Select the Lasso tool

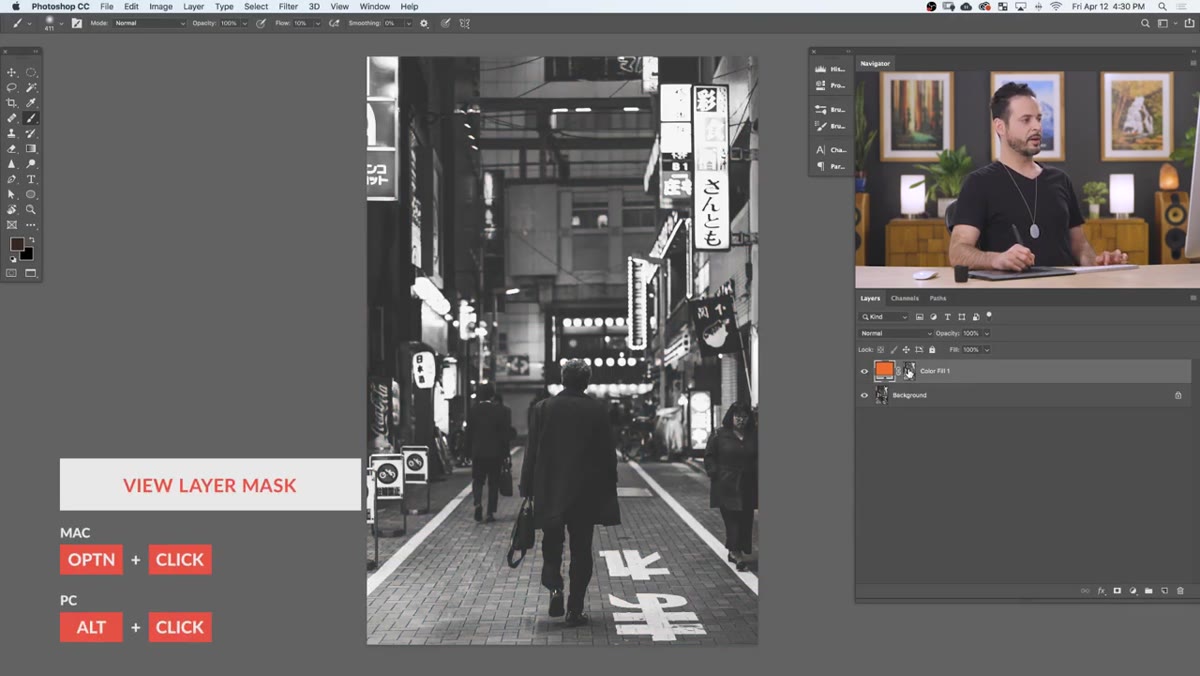(12, 88)
